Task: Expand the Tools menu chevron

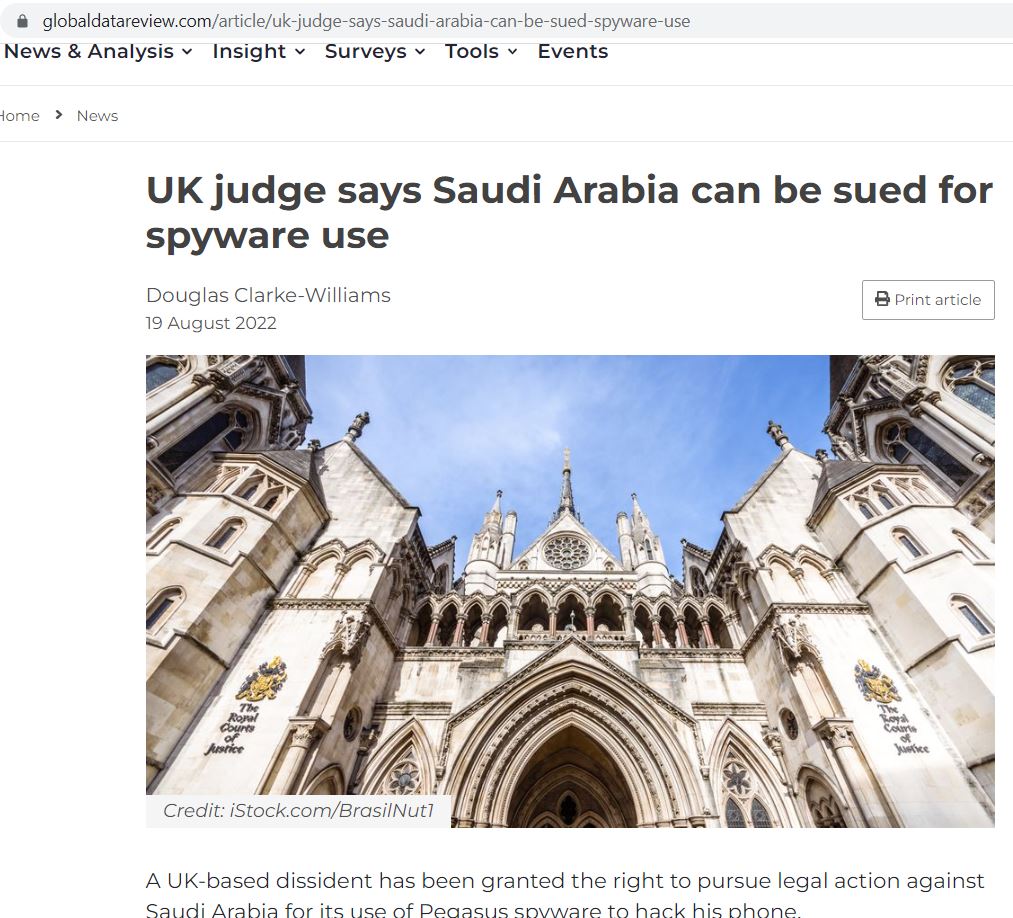Action: pos(512,52)
